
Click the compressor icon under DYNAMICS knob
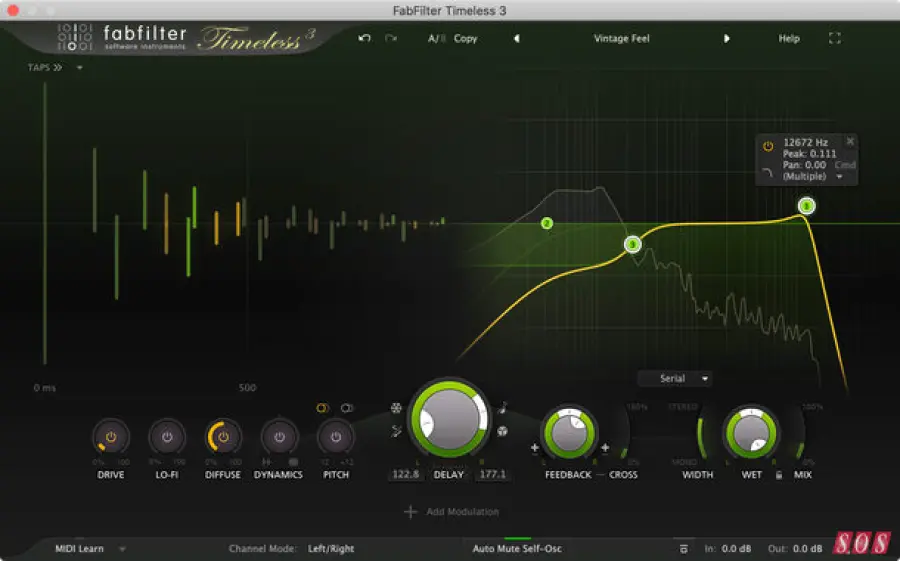click(x=293, y=462)
